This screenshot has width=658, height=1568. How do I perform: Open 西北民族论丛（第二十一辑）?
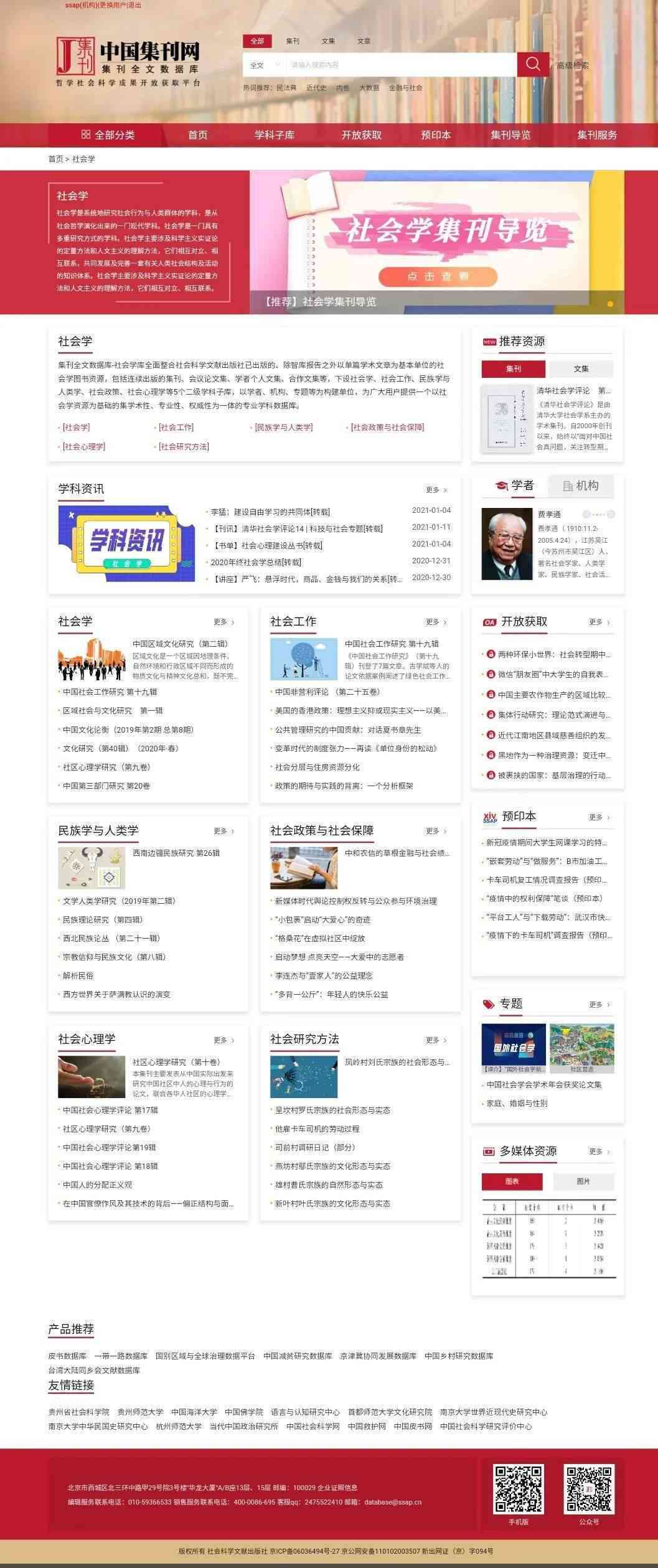[x=111, y=938]
